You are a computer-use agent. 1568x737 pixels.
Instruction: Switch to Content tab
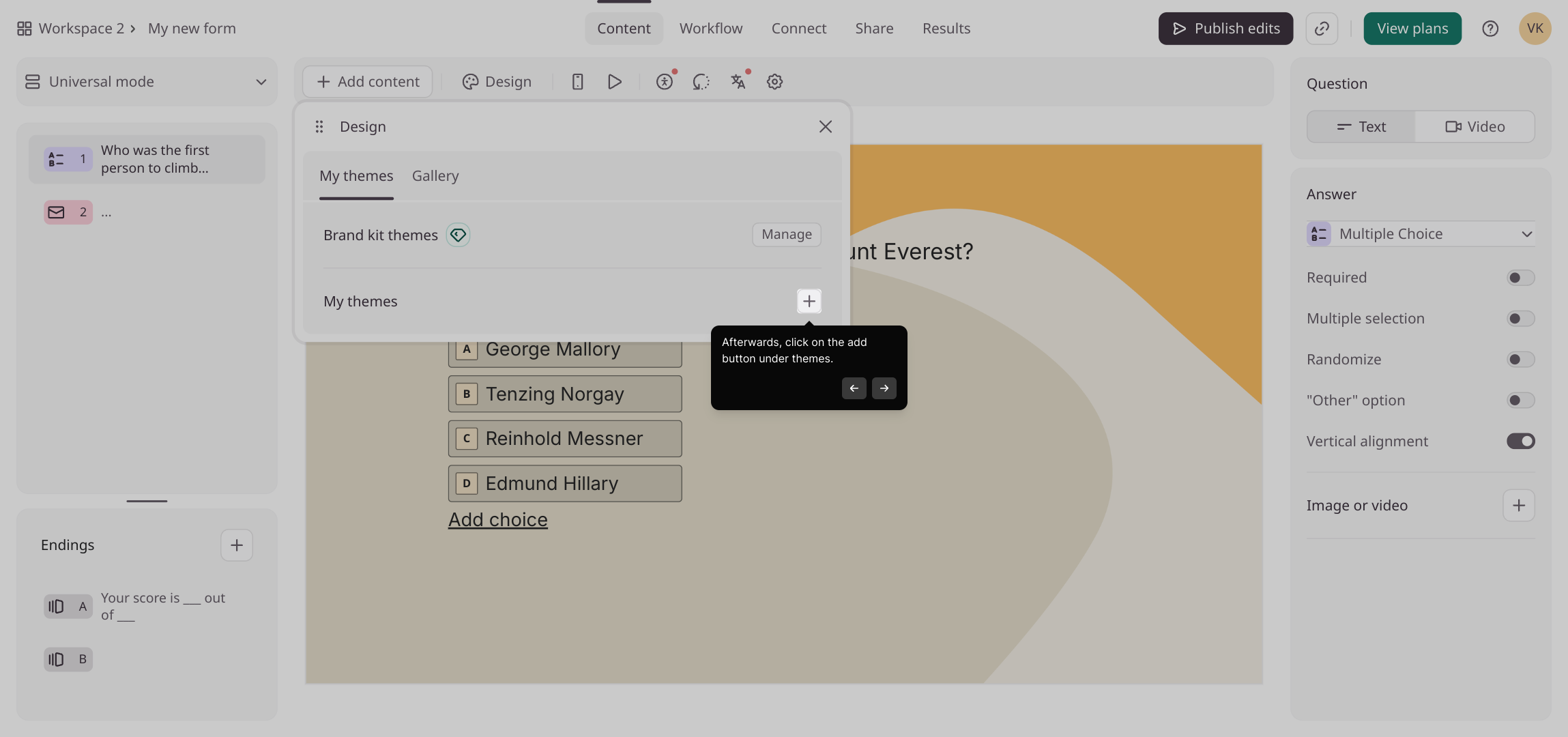(x=624, y=29)
